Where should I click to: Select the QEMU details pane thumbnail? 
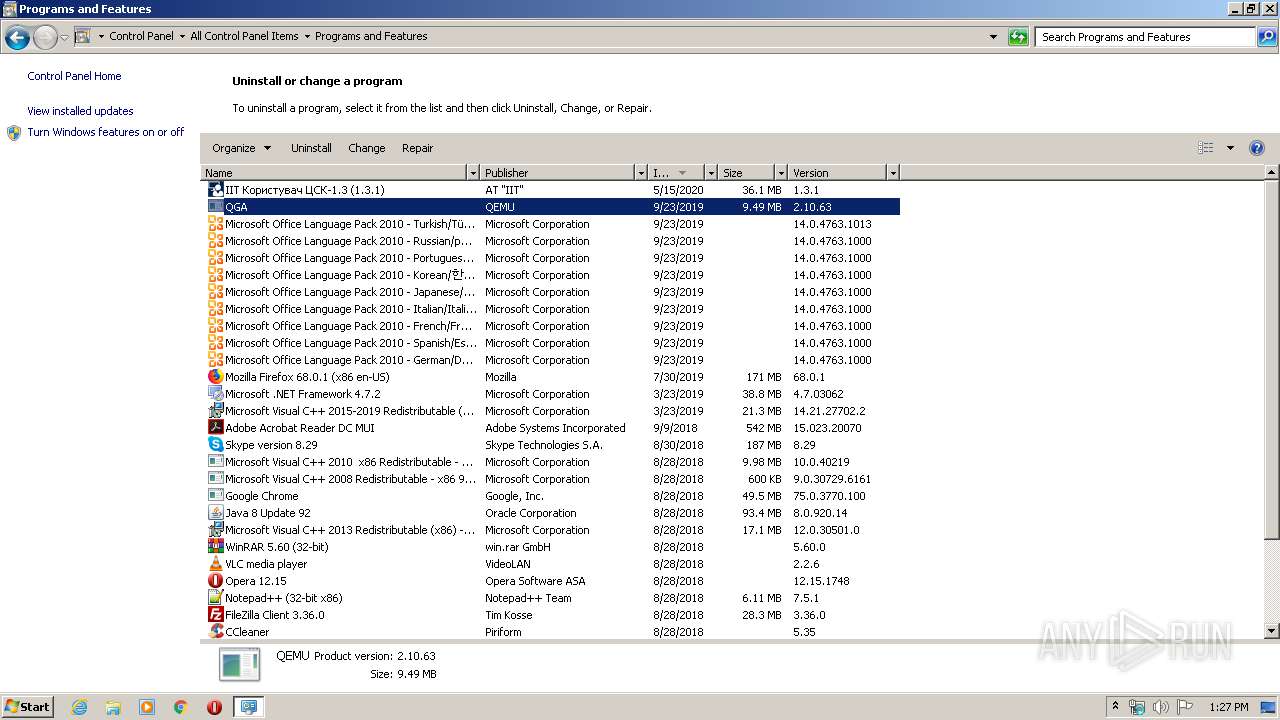(x=239, y=665)
